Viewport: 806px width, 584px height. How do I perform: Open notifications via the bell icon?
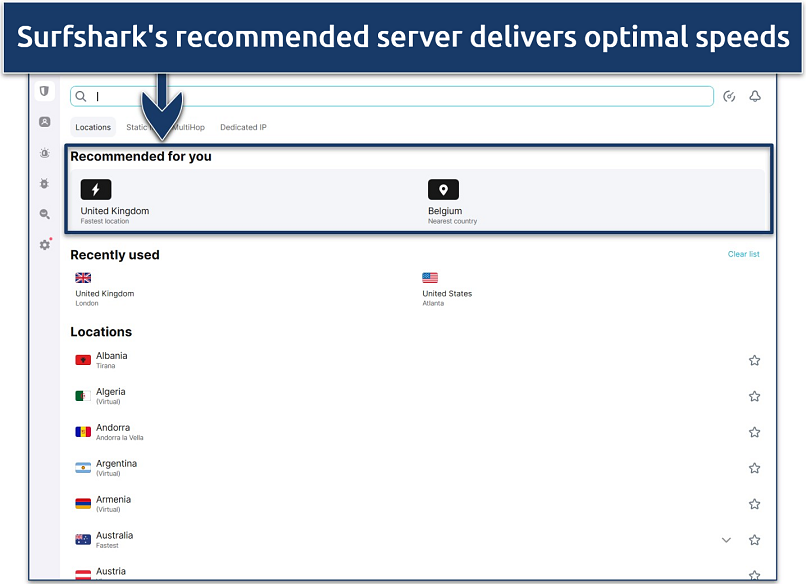pyautogui.click(x=755, y=96)
